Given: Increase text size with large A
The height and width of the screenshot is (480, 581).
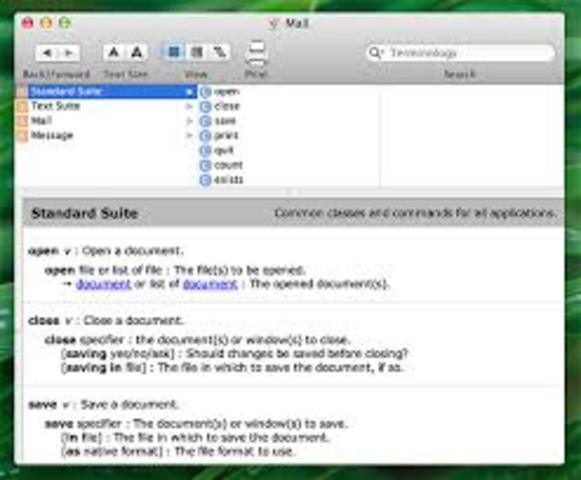Looking at the screenshot, I should click(x=137, y=53).
